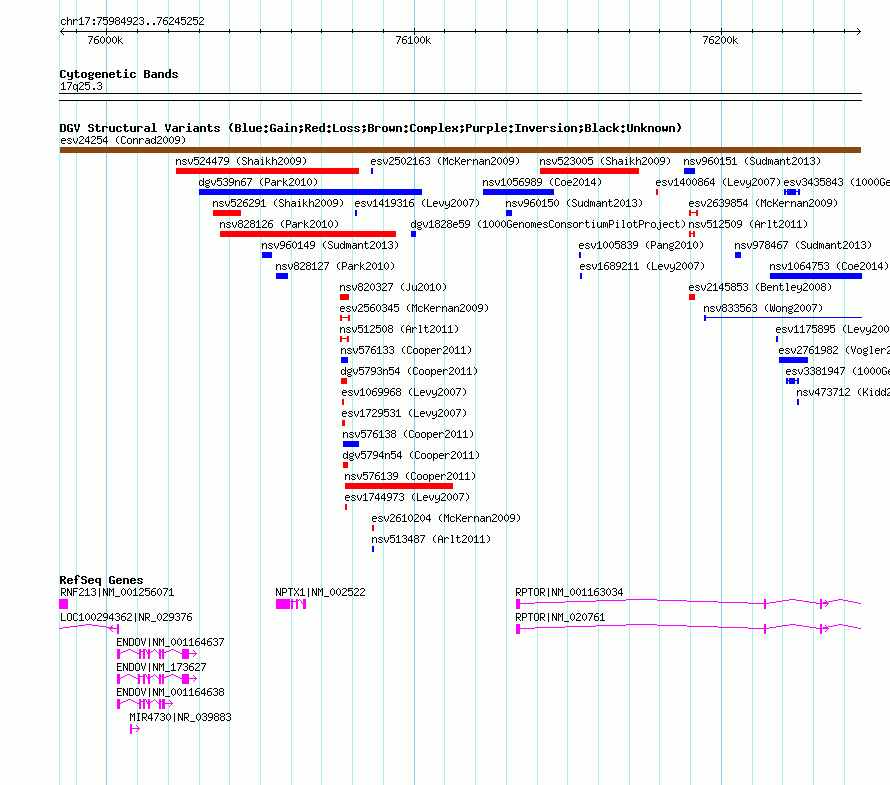The height and width of the screenshot is (785, 890).
Task: Open the nsv960149 (Sudmant2013) label
Action: (x=330, y=245)
